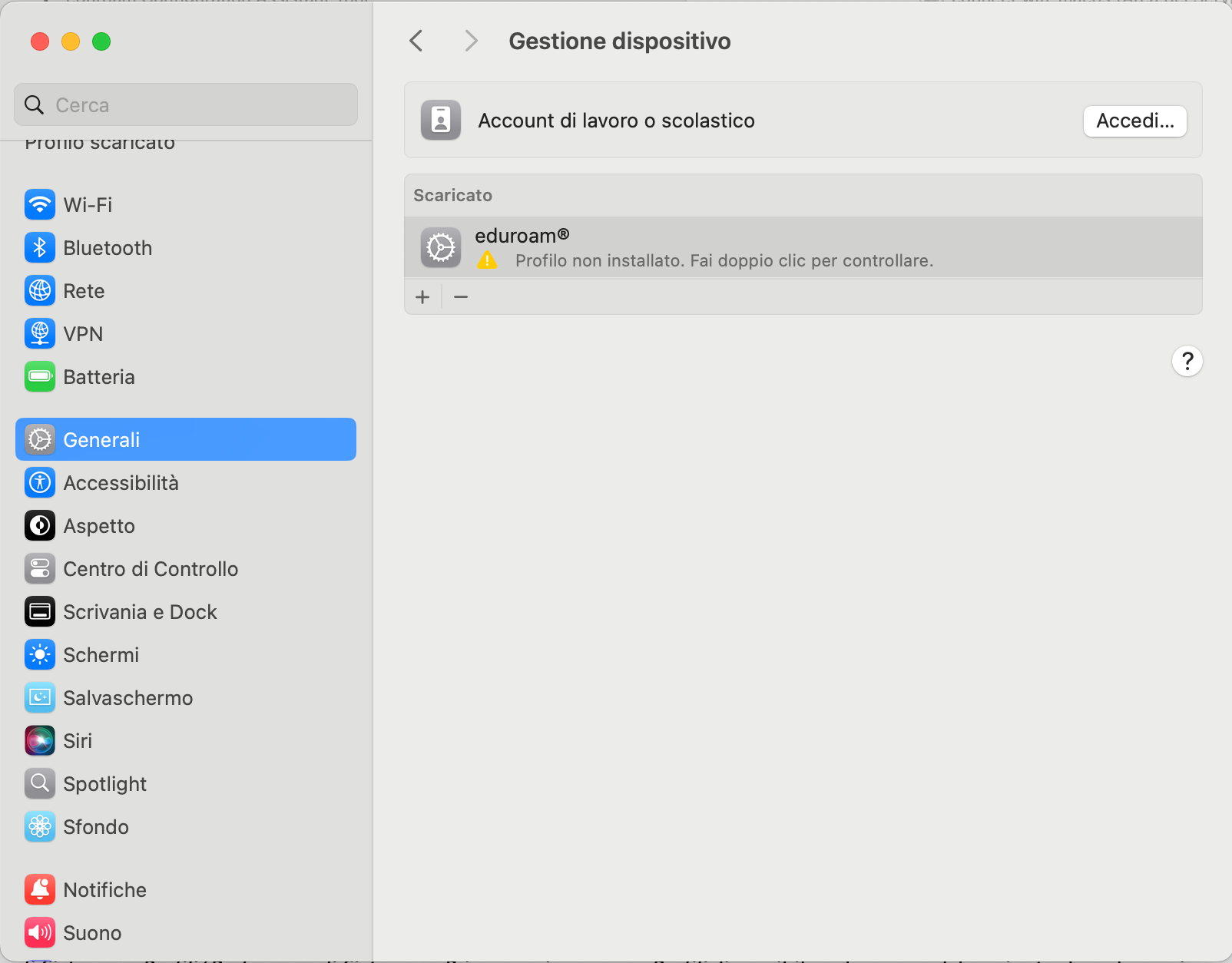Select the Bluetooth sidebar icon
This screenshot has height=963, width=1232.
[40, 248]
